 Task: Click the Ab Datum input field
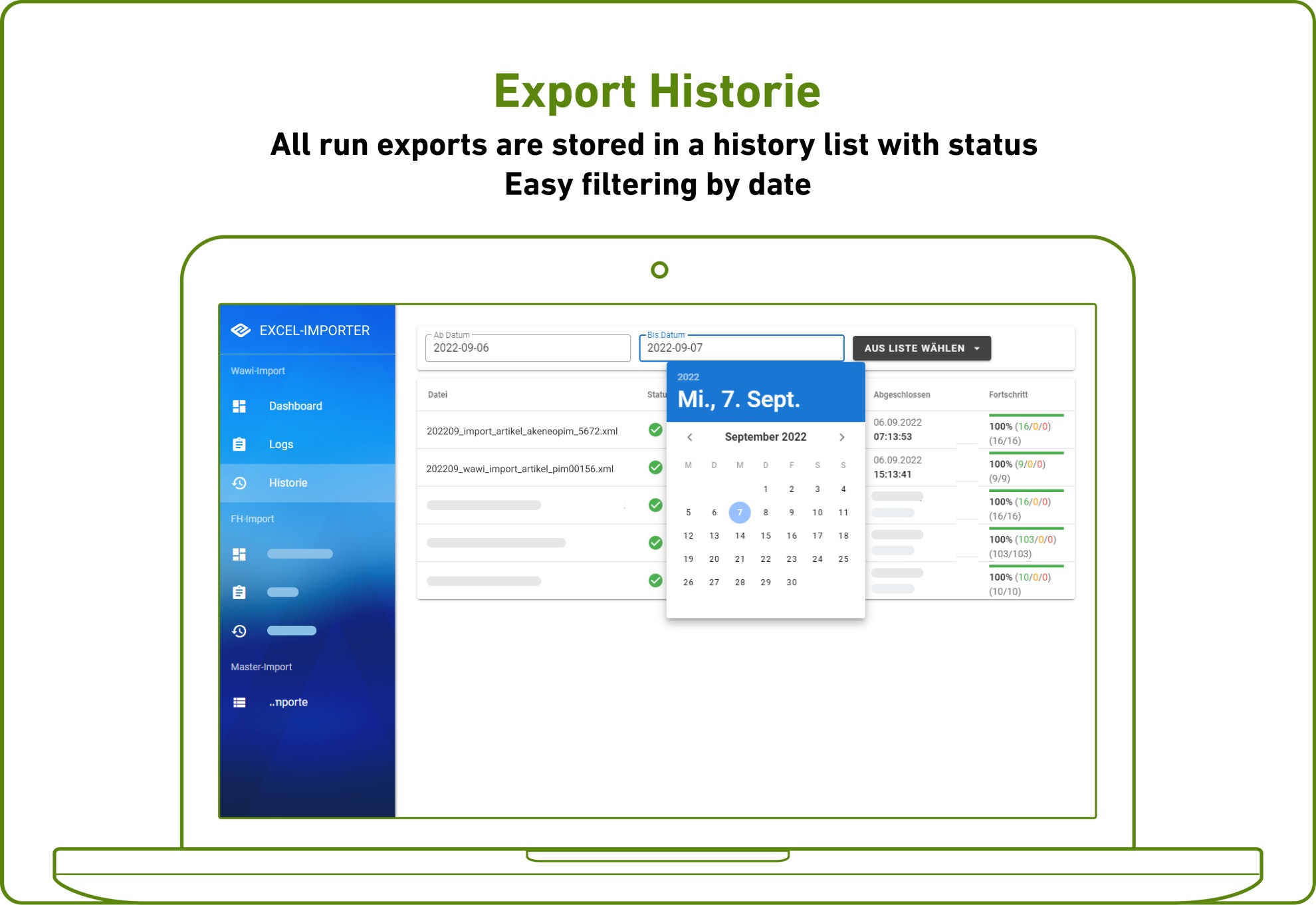point(527,348)
